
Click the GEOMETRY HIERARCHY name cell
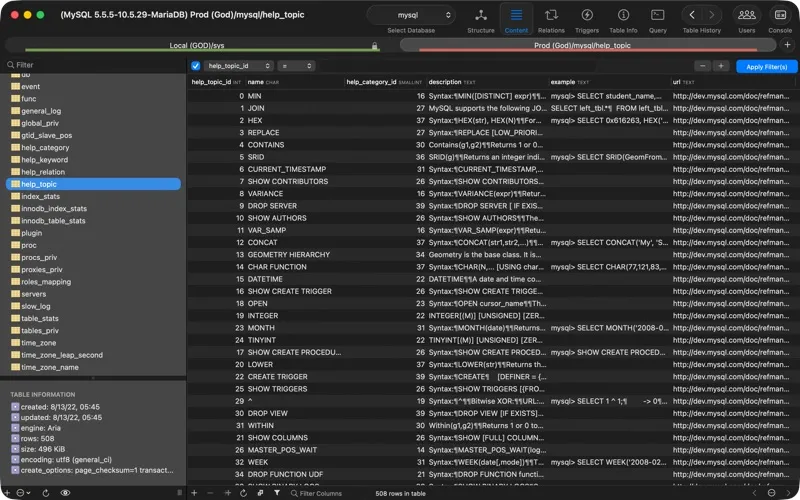coord(289,255)
